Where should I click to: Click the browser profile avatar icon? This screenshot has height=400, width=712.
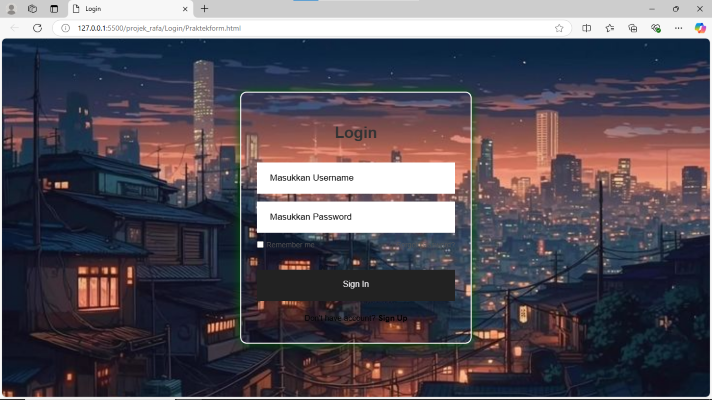[11, 8]
